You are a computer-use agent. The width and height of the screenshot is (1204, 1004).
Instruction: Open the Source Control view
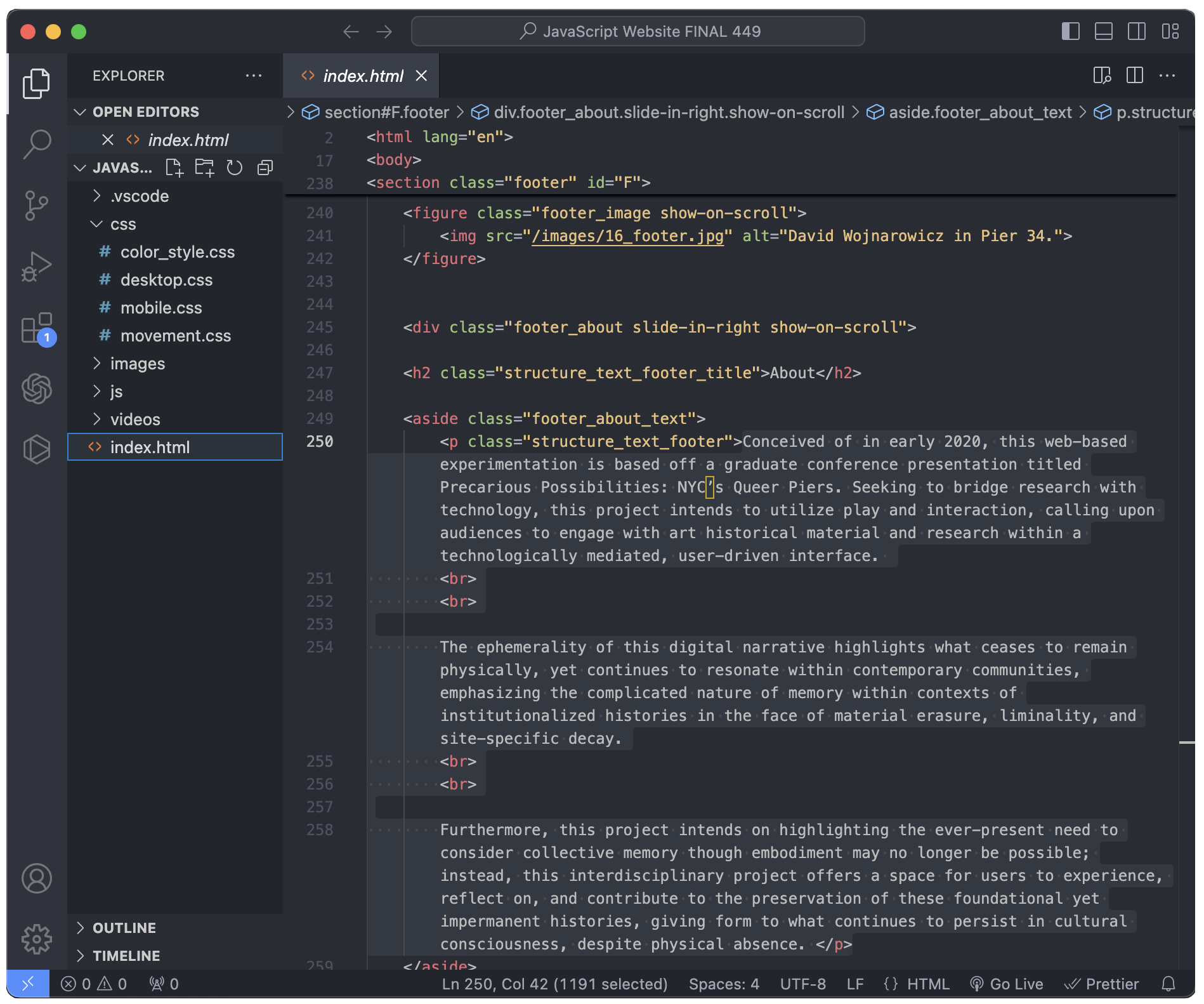[x=37, y=206]
